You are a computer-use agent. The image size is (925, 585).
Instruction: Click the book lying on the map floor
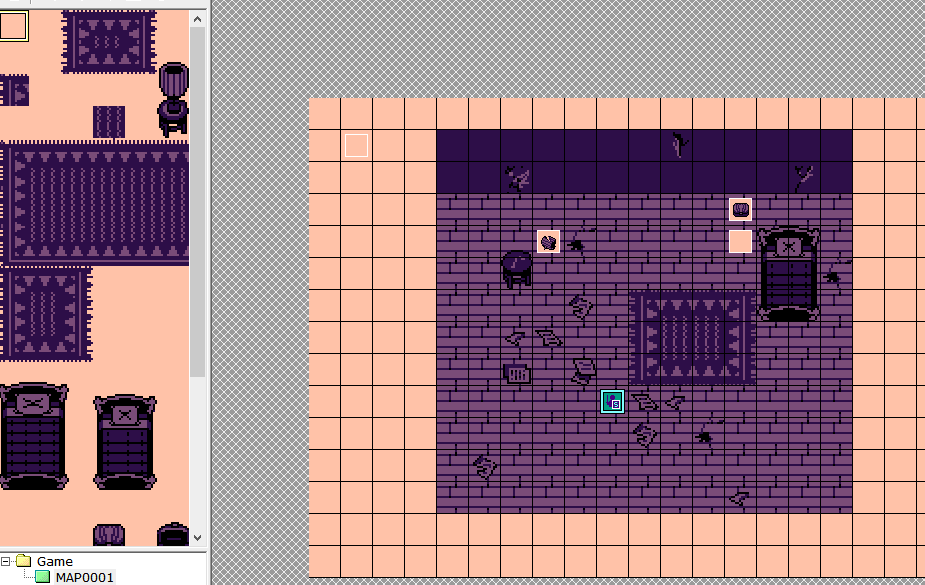[517, 374]
